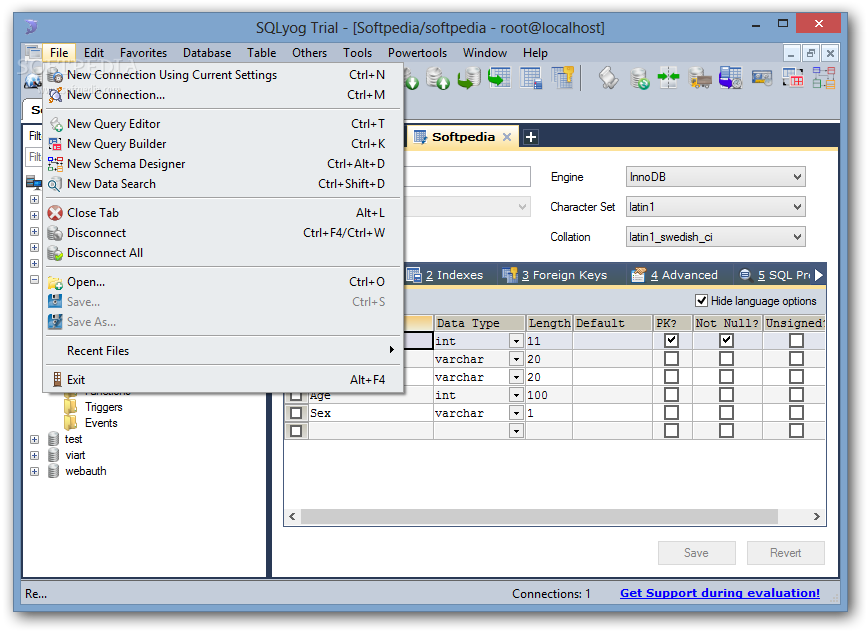Click the export table data toolbar icon
Screen dimensions: 868x632
[499, 78]
